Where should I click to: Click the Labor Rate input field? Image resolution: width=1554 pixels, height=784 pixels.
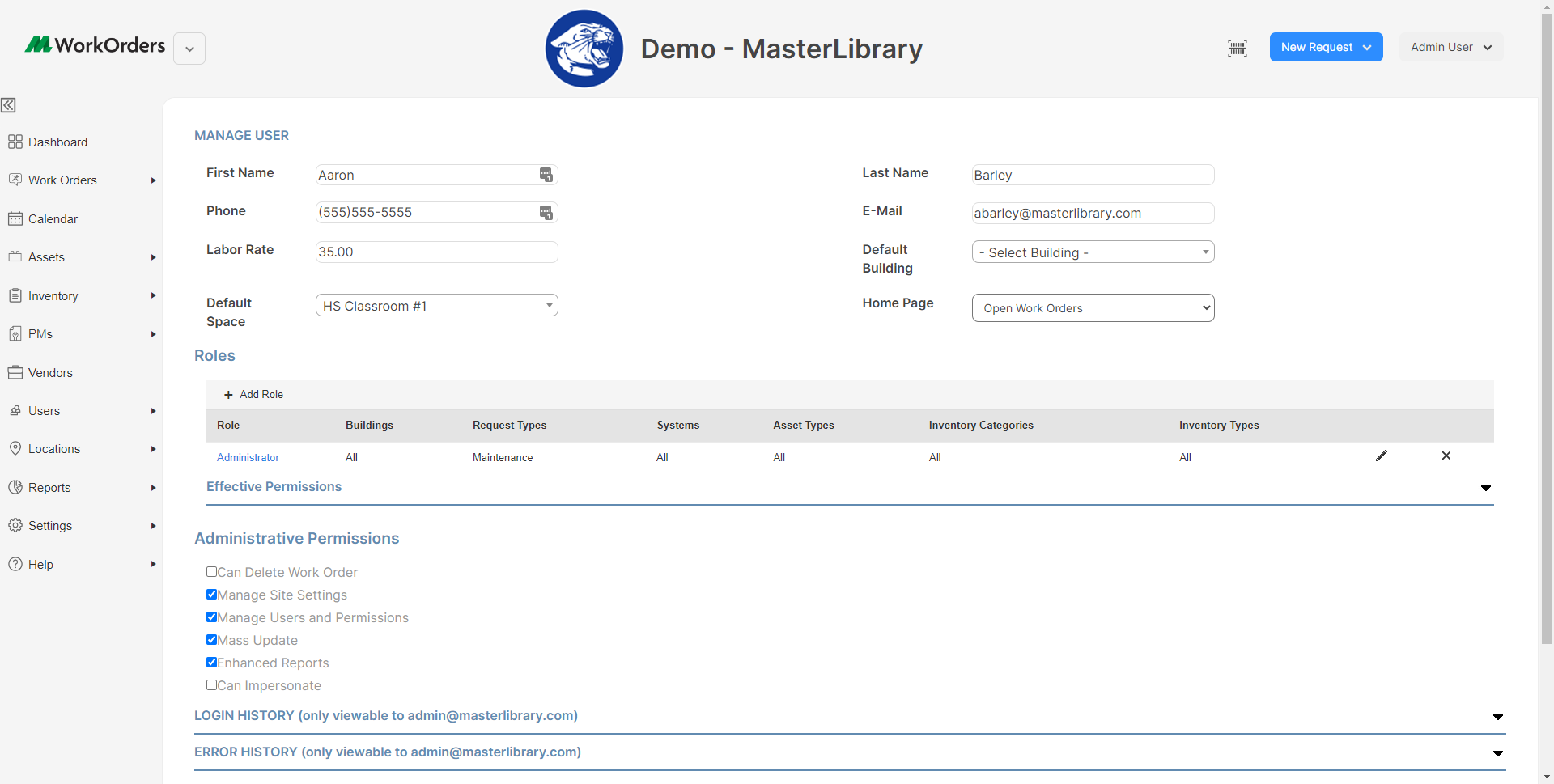[437, 252]
